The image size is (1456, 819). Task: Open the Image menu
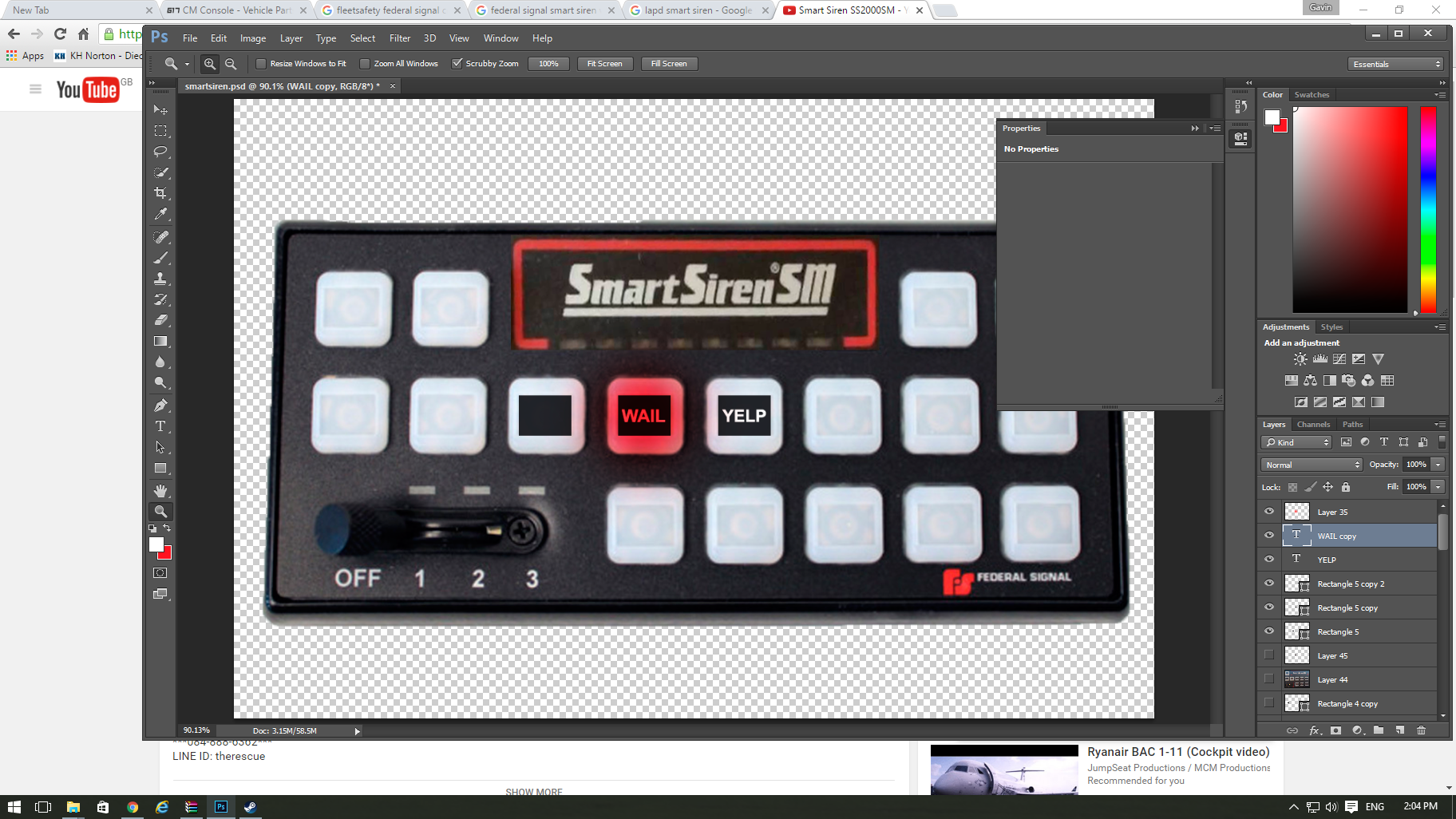click(253, 38)
